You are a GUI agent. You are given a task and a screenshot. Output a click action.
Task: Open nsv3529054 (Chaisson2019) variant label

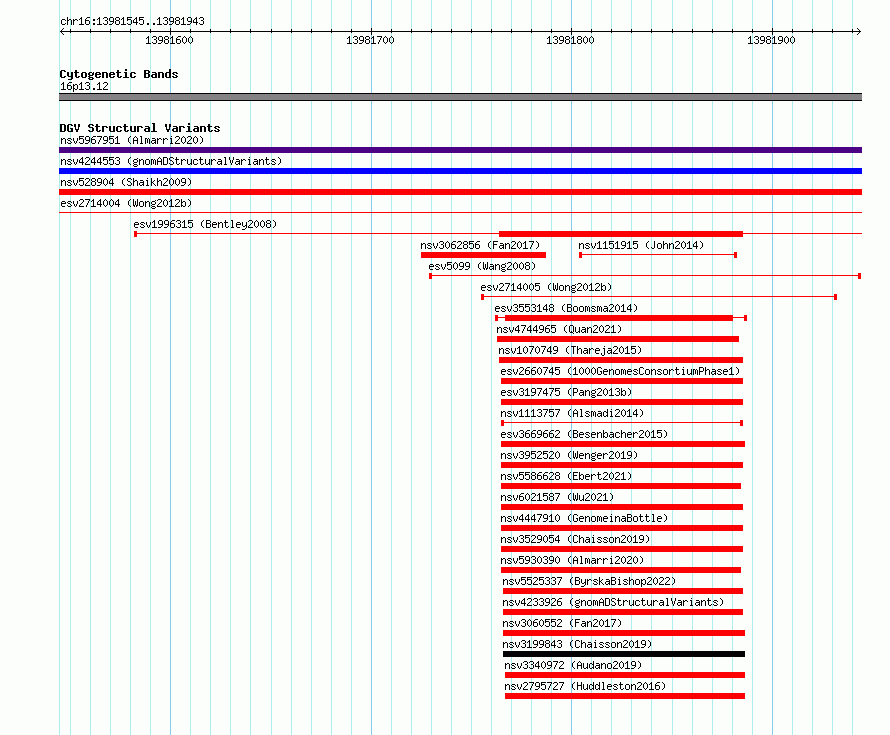point(575,539)
